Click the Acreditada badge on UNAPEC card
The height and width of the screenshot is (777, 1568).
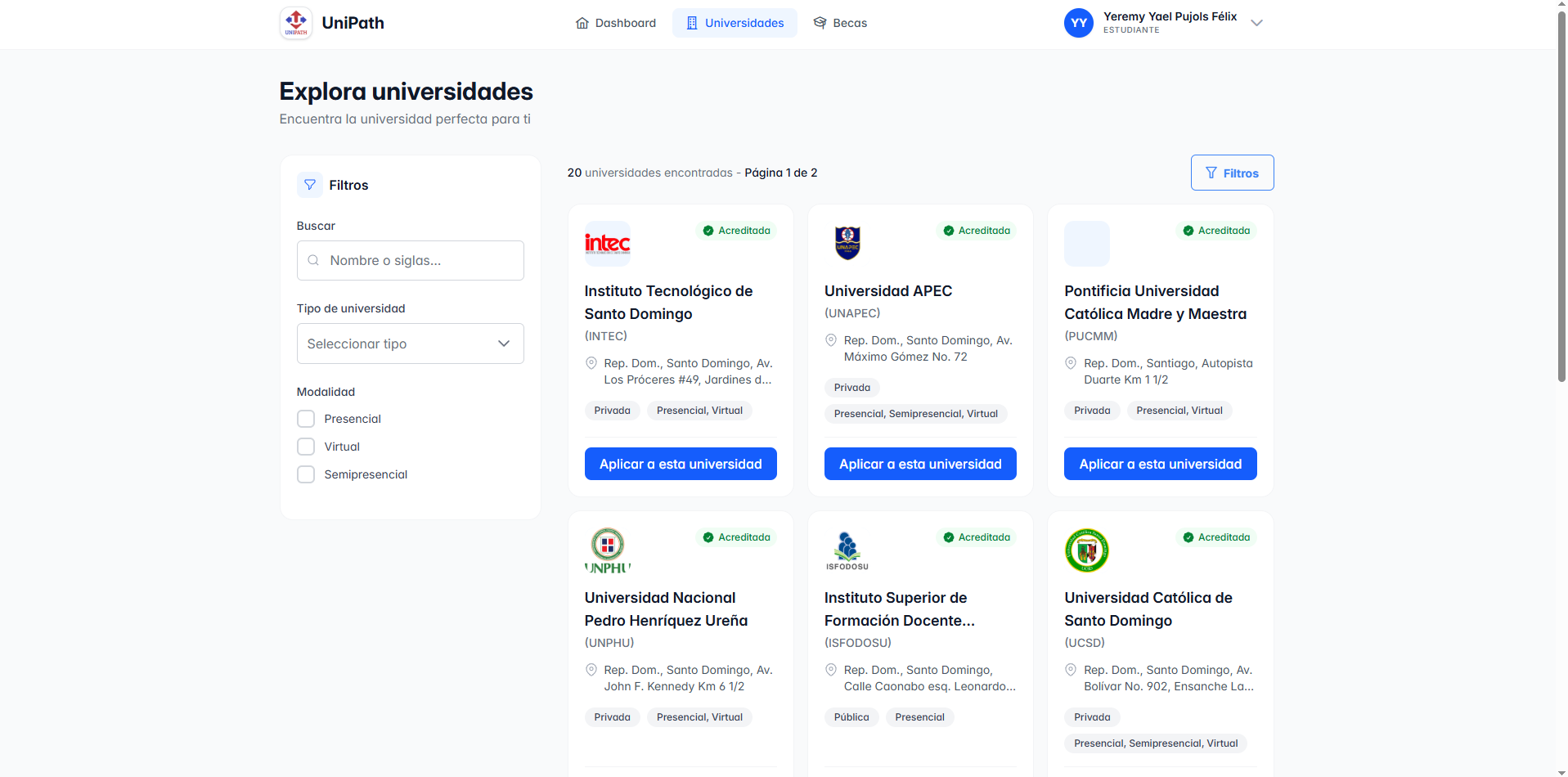(x=977, y=231)
